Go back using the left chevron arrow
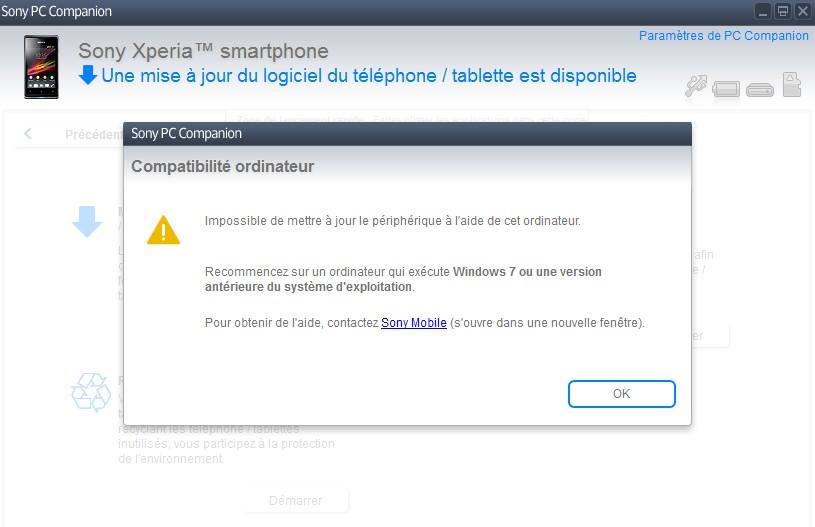Viewport: 815px width, 527px height. pyautogui.click(x=28, y=134)
